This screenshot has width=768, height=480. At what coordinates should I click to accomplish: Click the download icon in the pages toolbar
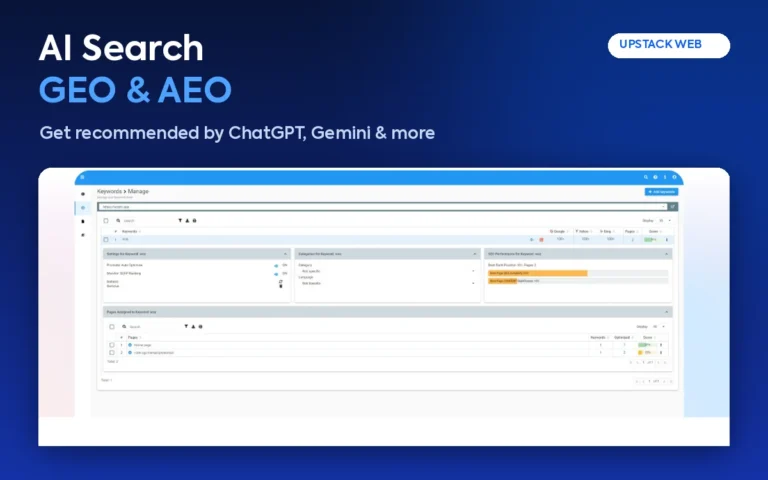tap(193, 326)
